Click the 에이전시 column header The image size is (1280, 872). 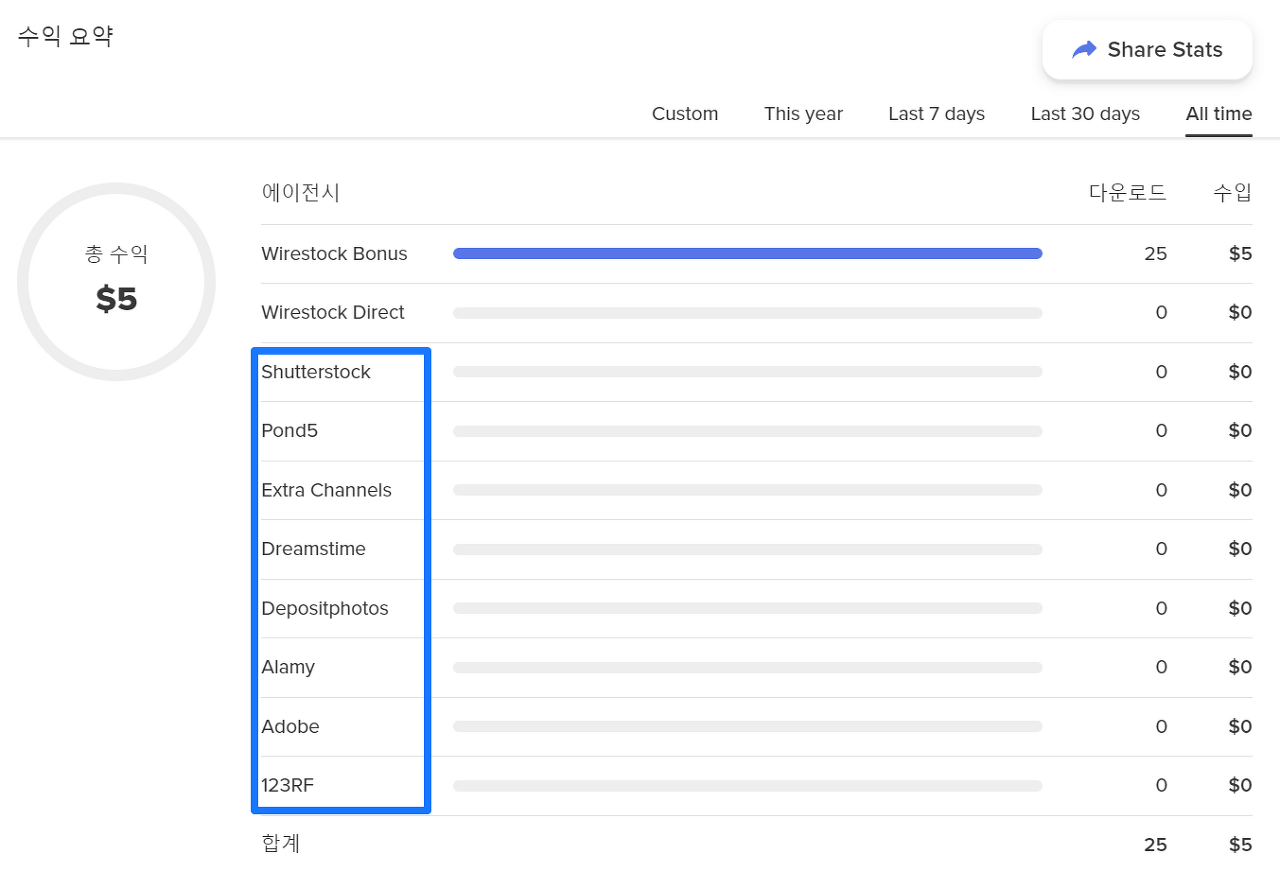301,192
